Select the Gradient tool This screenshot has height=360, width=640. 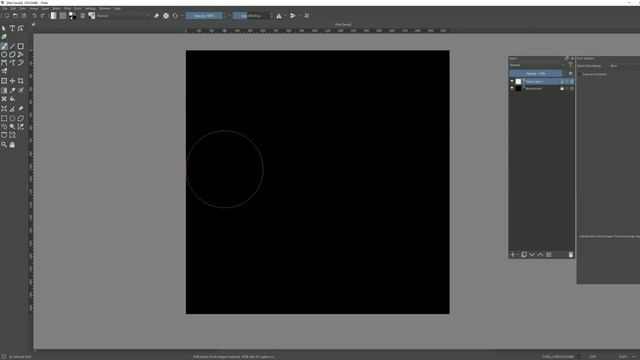4,90
